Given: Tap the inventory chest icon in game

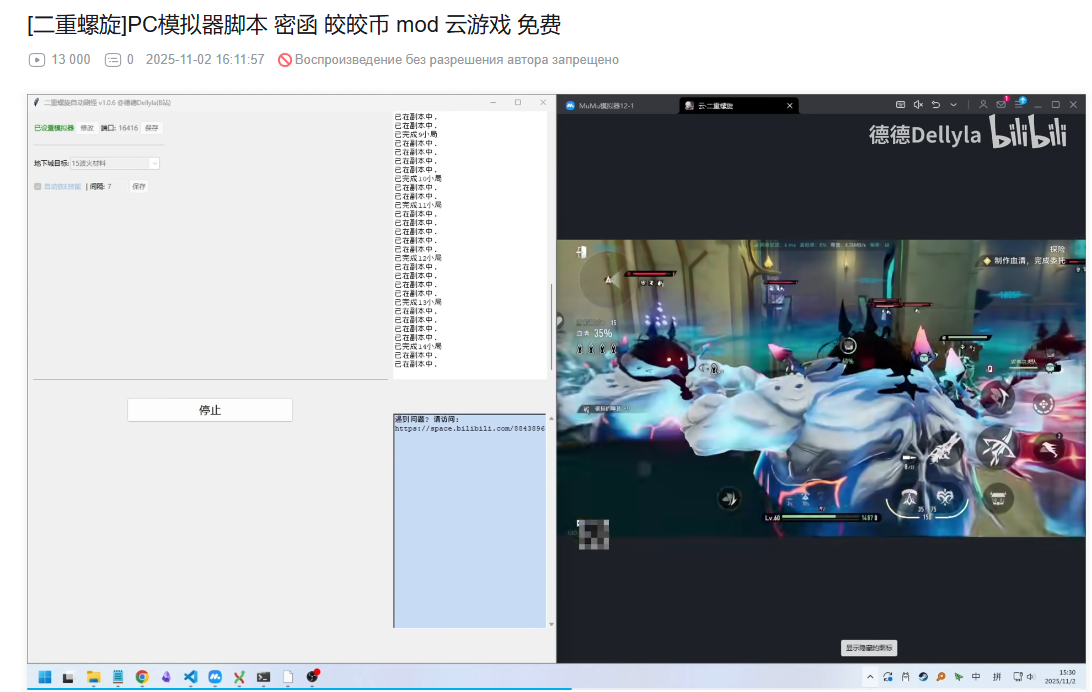Looking at the screenshot, I should [998, 498].
